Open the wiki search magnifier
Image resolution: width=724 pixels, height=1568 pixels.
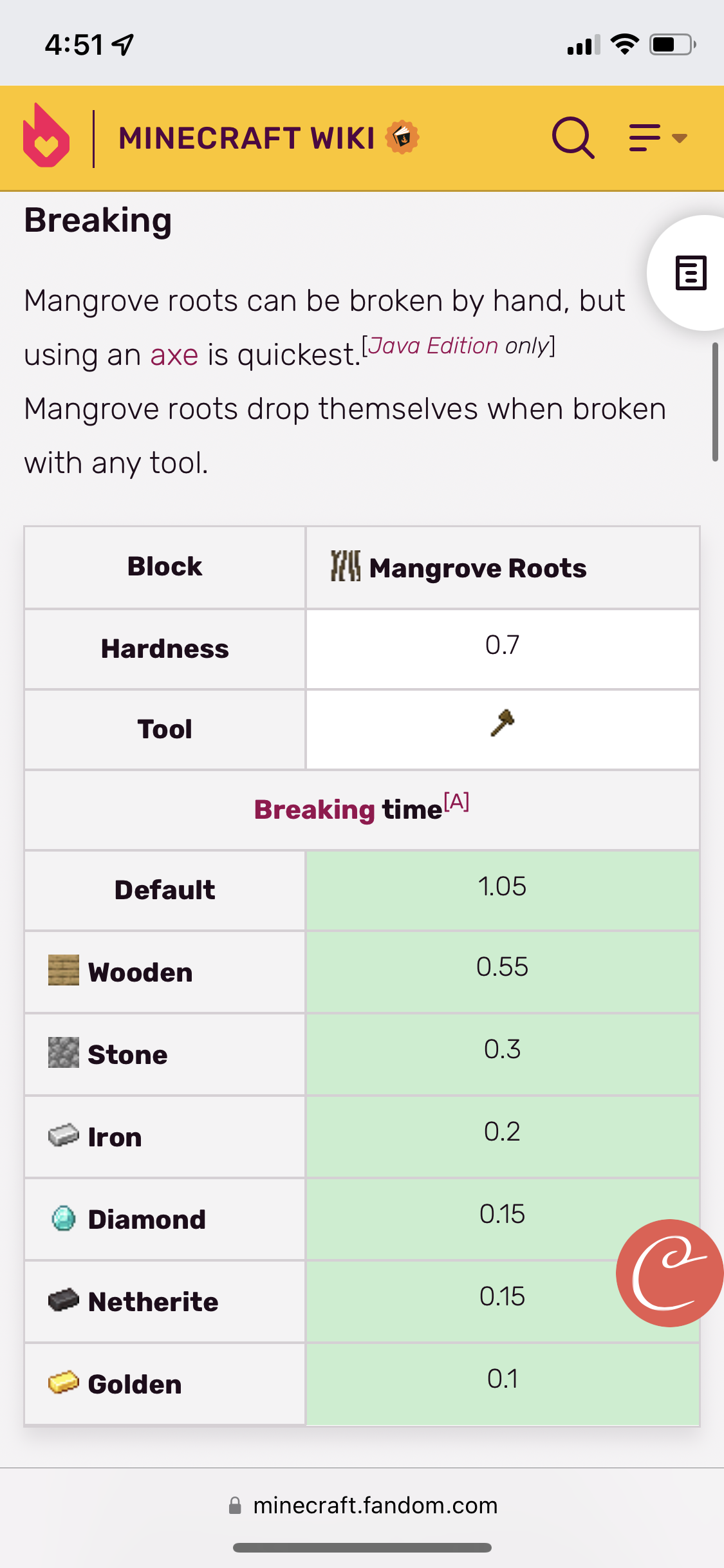[x=573, y=137]
